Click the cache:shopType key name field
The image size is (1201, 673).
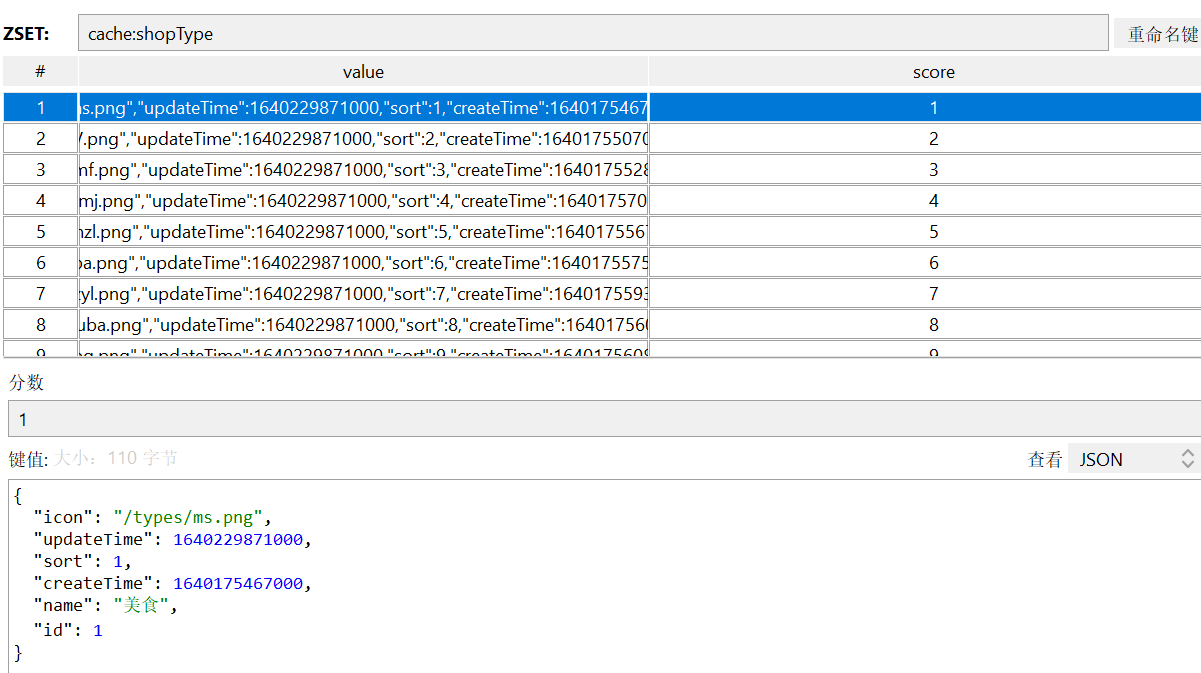coord(593,33)
